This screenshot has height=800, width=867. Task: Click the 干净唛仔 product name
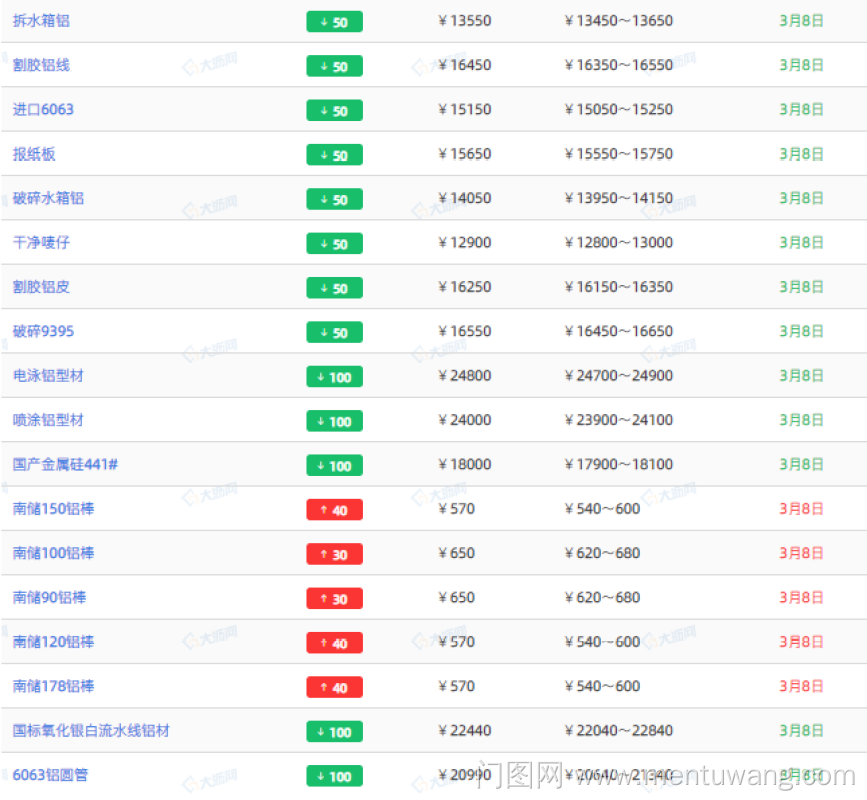click(x=41, y=242)
